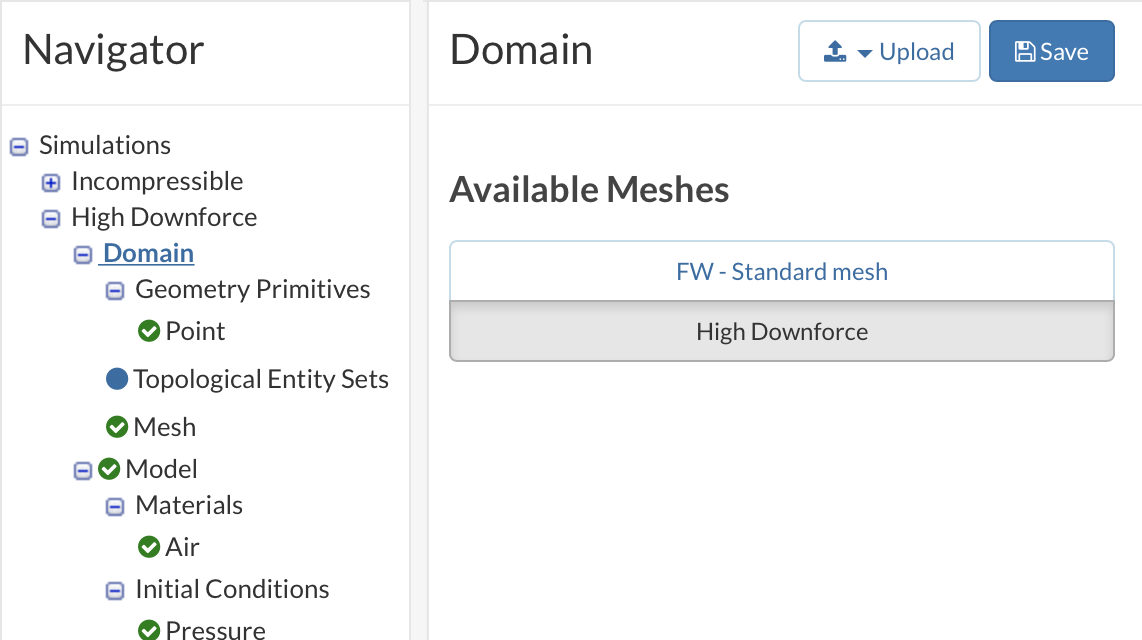Expand the Incompressible simulation node
This screenshot has height=640, width=1142.
51,182
